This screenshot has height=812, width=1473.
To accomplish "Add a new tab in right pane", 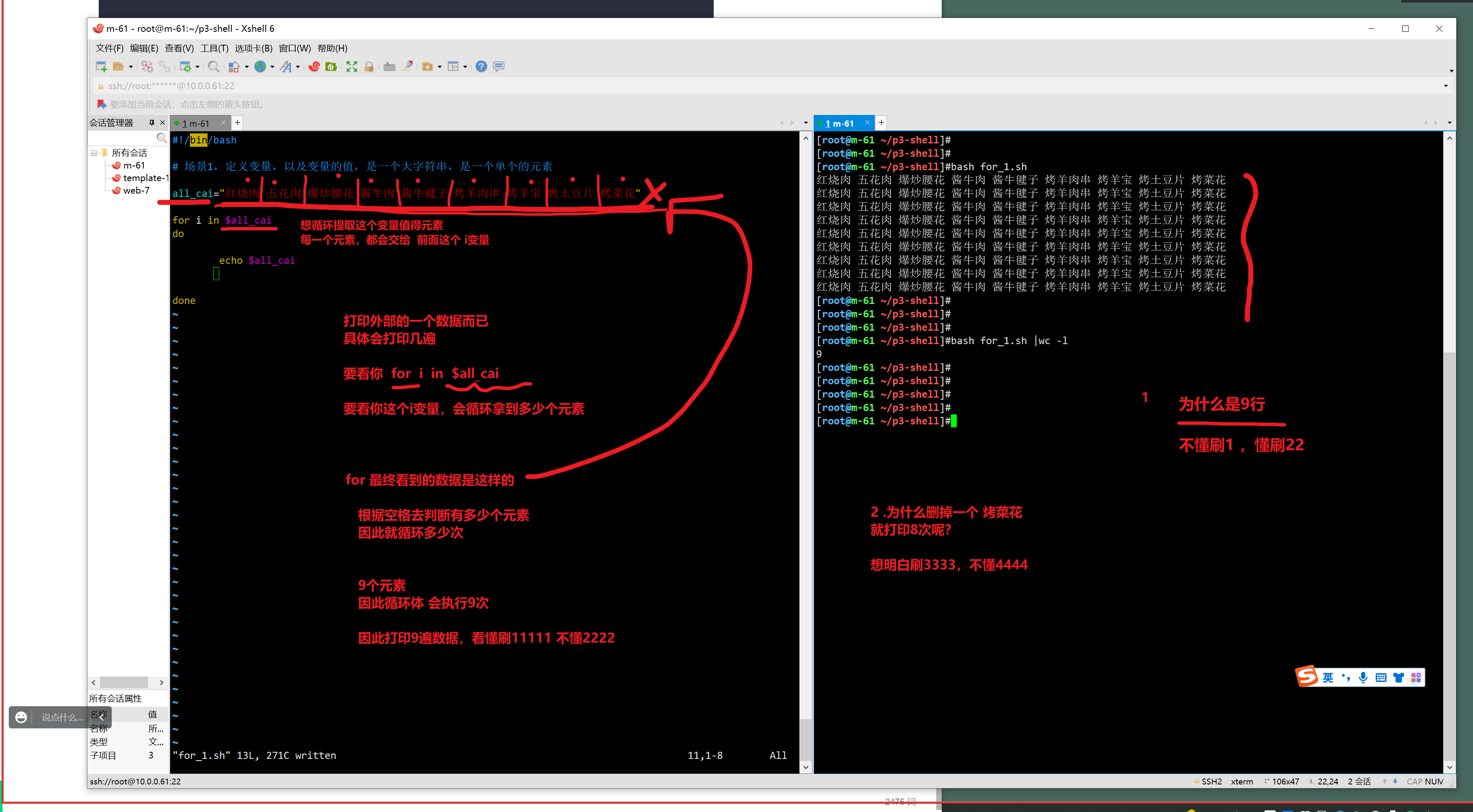I will point(881,123).
